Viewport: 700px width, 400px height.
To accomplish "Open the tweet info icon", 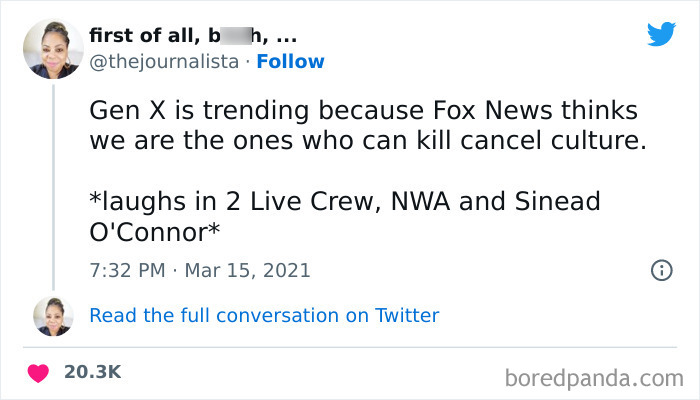I will click(x=661, y=270).
